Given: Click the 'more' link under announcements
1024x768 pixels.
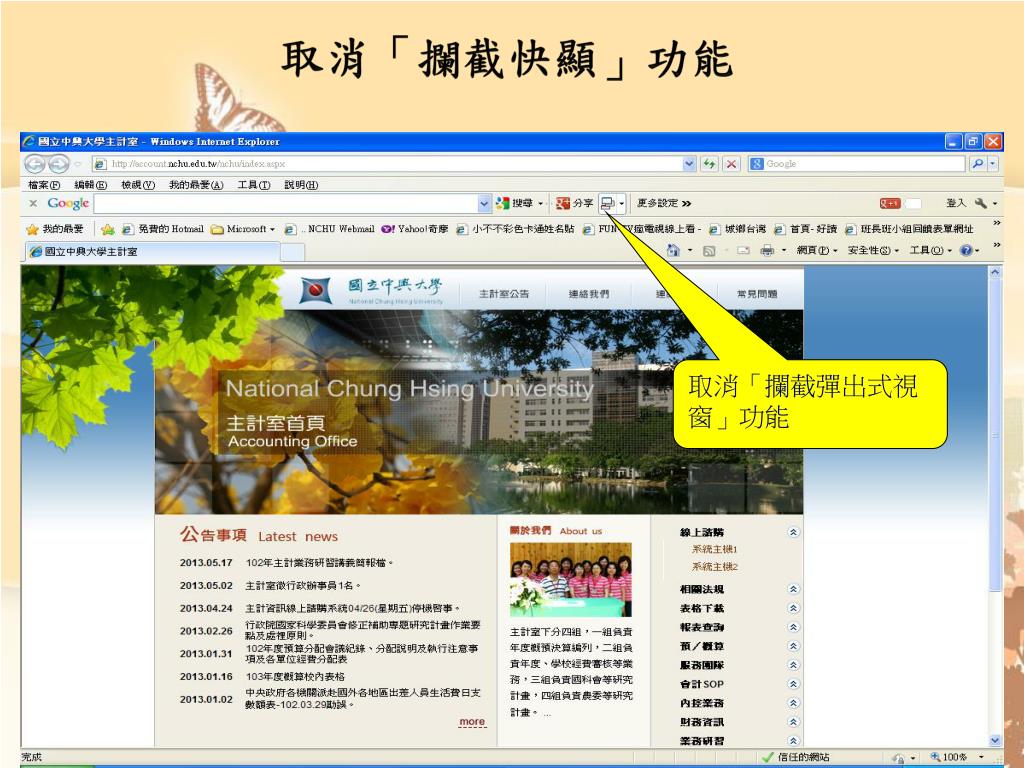Looking at the screenshot, I should point(472,722).
